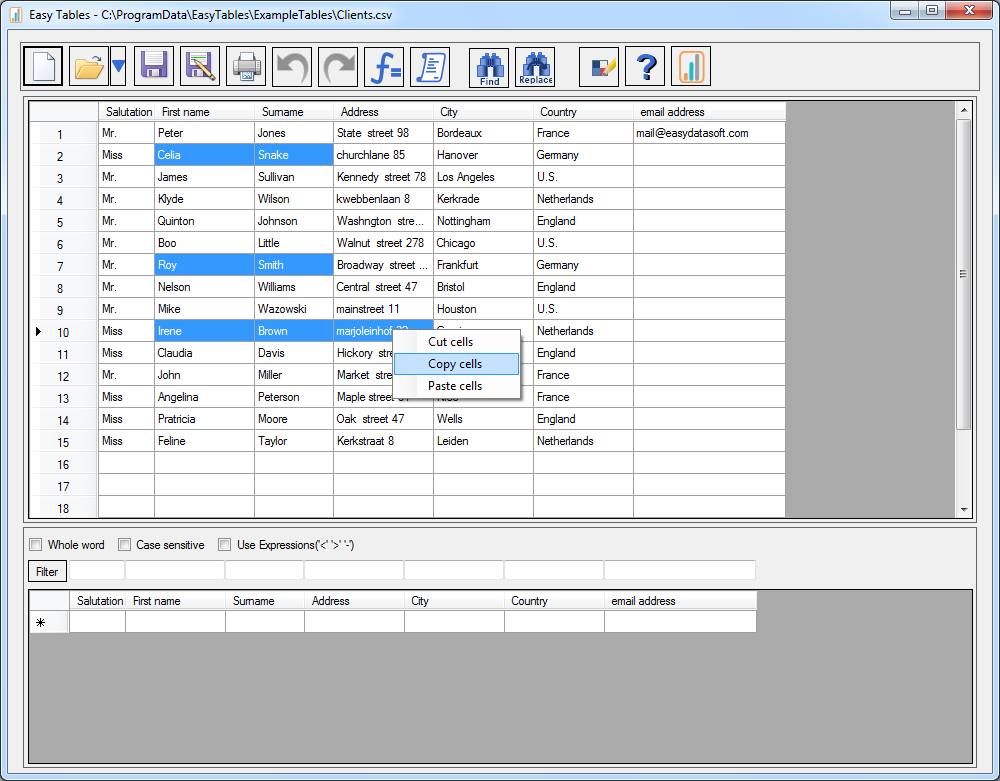Print the table using the printer icon
This screenshot has width=1000, height=781.
pyautogui.click(x=246, y=67)
